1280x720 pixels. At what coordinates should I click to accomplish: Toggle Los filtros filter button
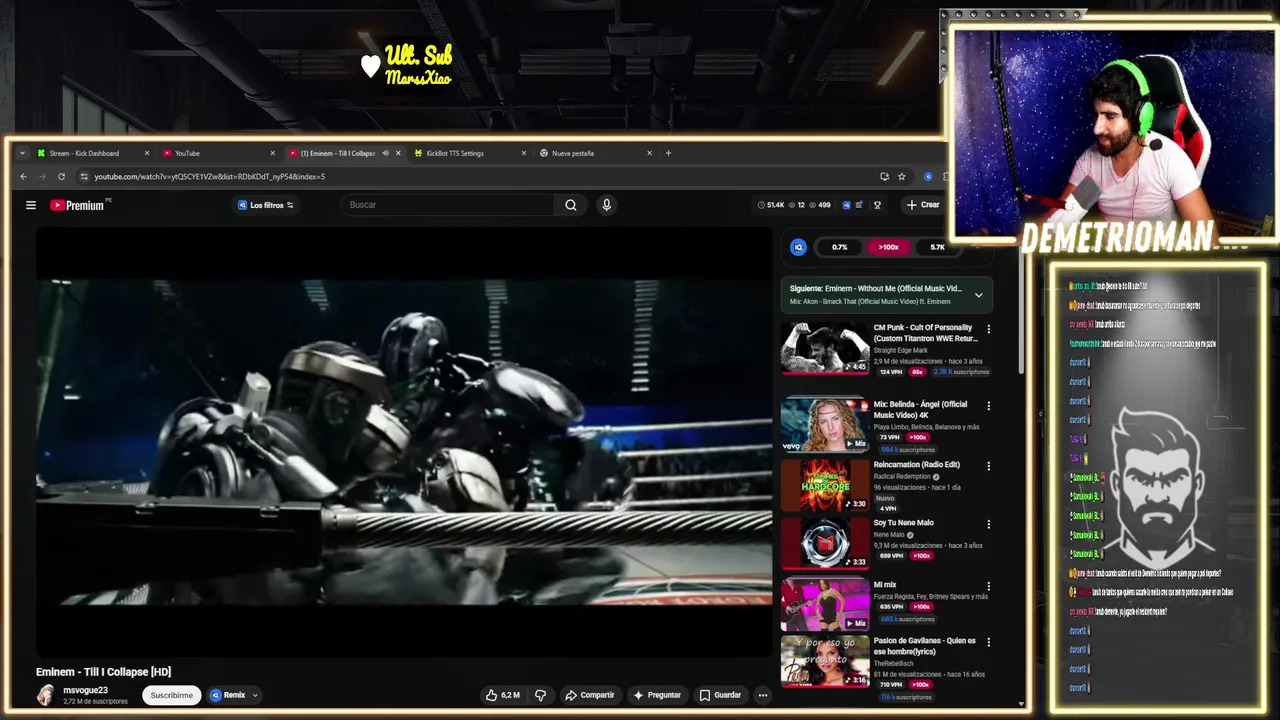tap(265, 205)
